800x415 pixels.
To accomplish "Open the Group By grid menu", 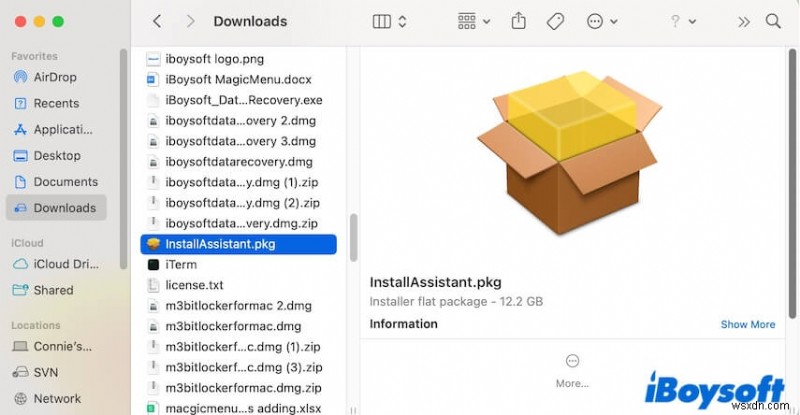I will pos(473,21).
